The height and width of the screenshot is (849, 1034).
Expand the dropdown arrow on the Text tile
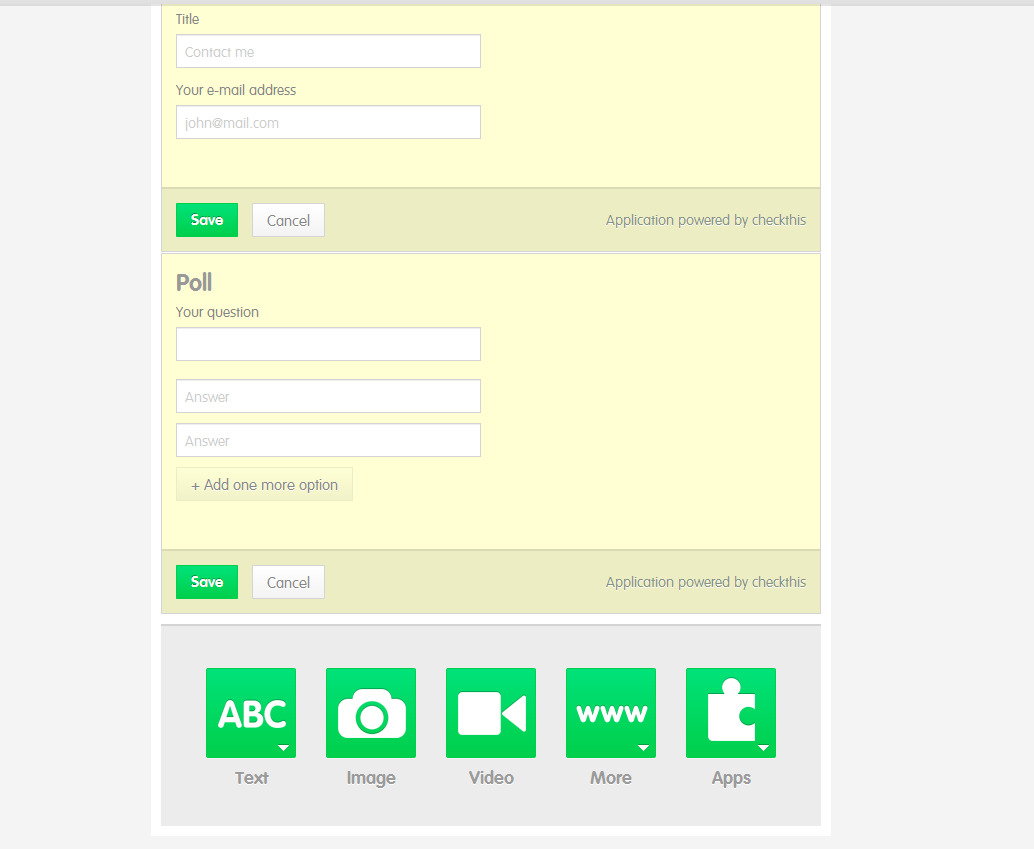(283, 748)
